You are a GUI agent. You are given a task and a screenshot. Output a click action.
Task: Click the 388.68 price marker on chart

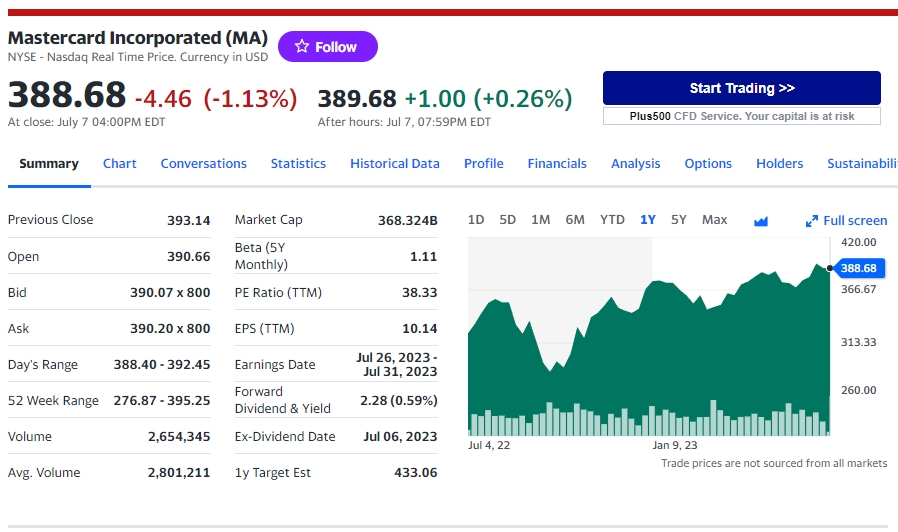(858, 268)
